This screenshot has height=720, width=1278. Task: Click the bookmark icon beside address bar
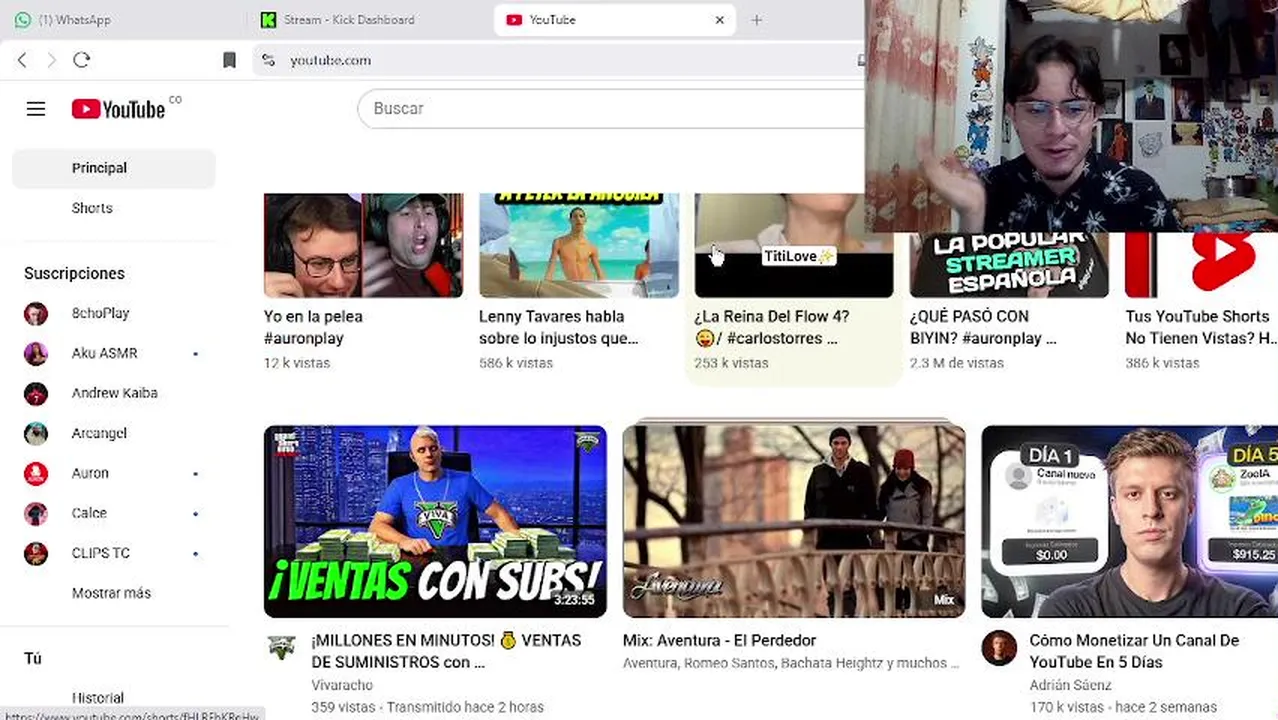(229, 60)
